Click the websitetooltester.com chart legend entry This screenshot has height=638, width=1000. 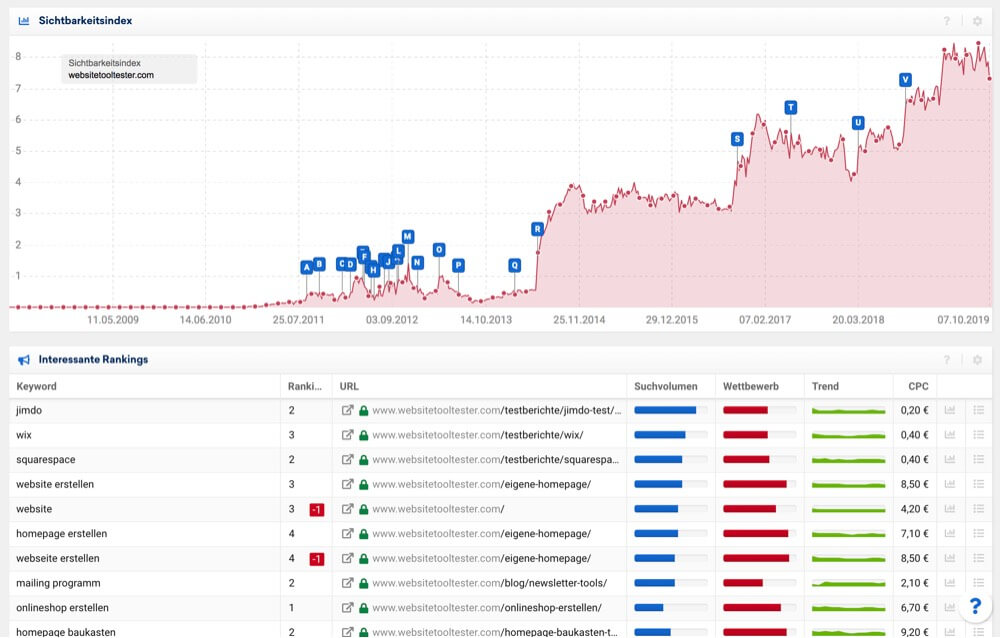tap(111, 75)
